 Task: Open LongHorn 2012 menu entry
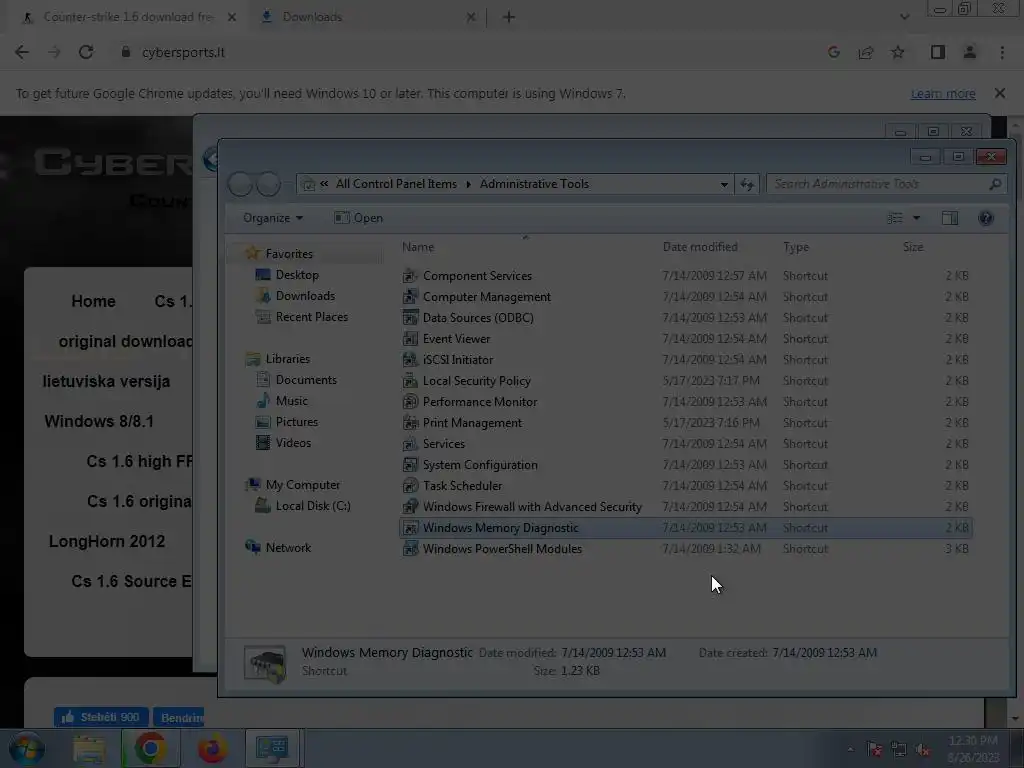point(107,541)
